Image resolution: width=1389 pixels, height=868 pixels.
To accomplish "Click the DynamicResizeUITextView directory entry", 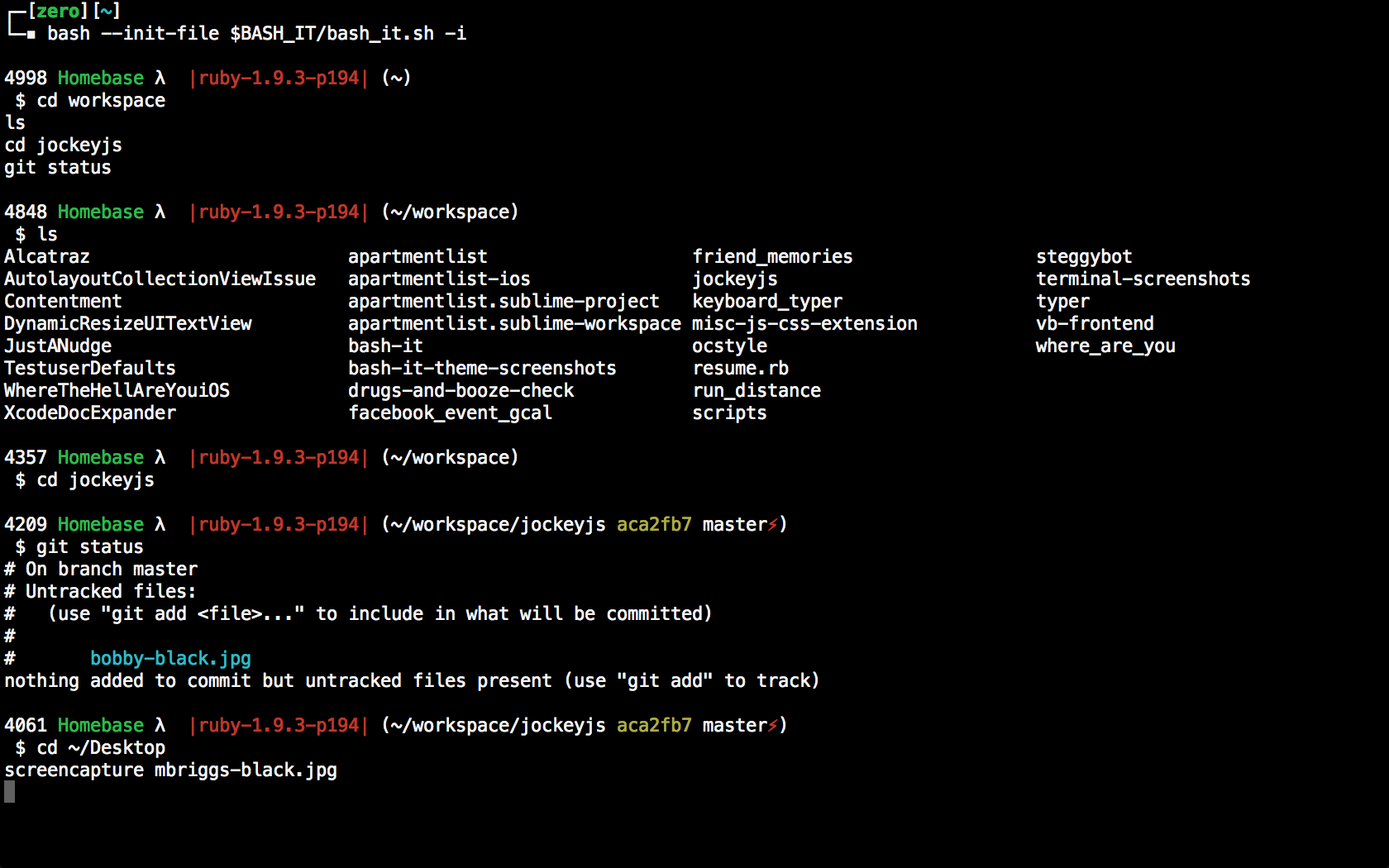I will pos(128,323).
